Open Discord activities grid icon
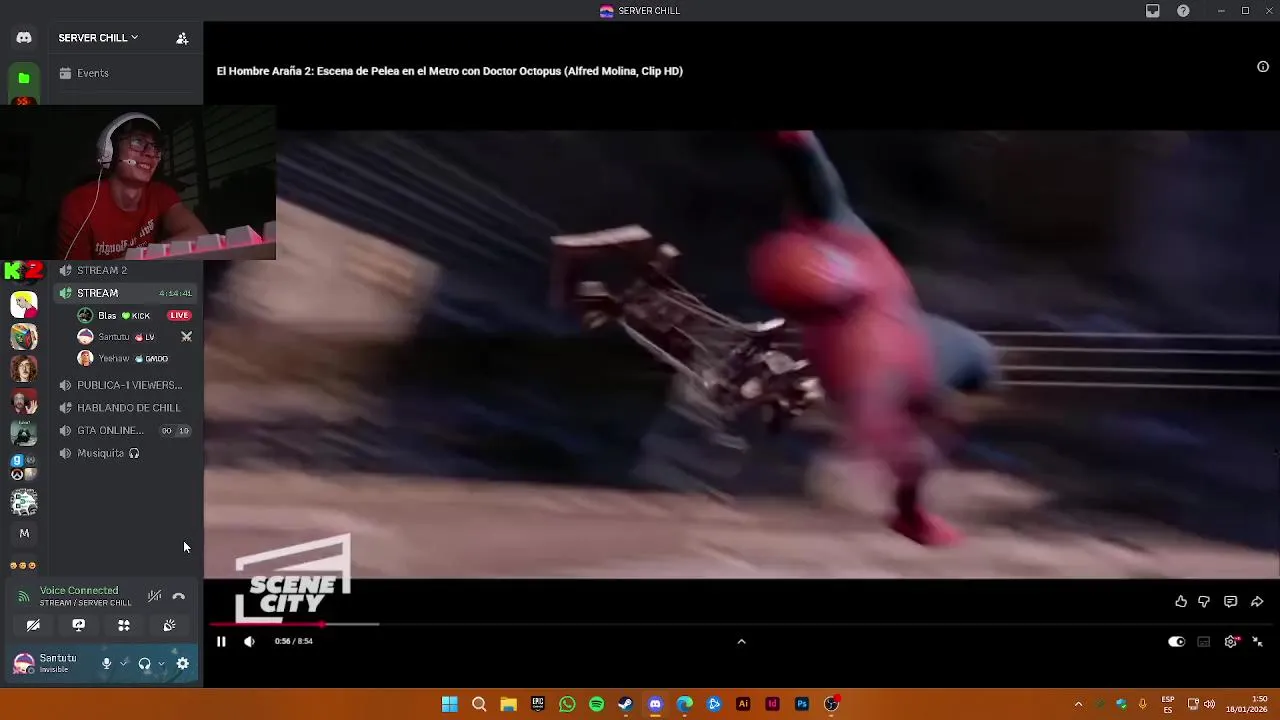This screenshot has height=720, width=1280. pos(124,625)
